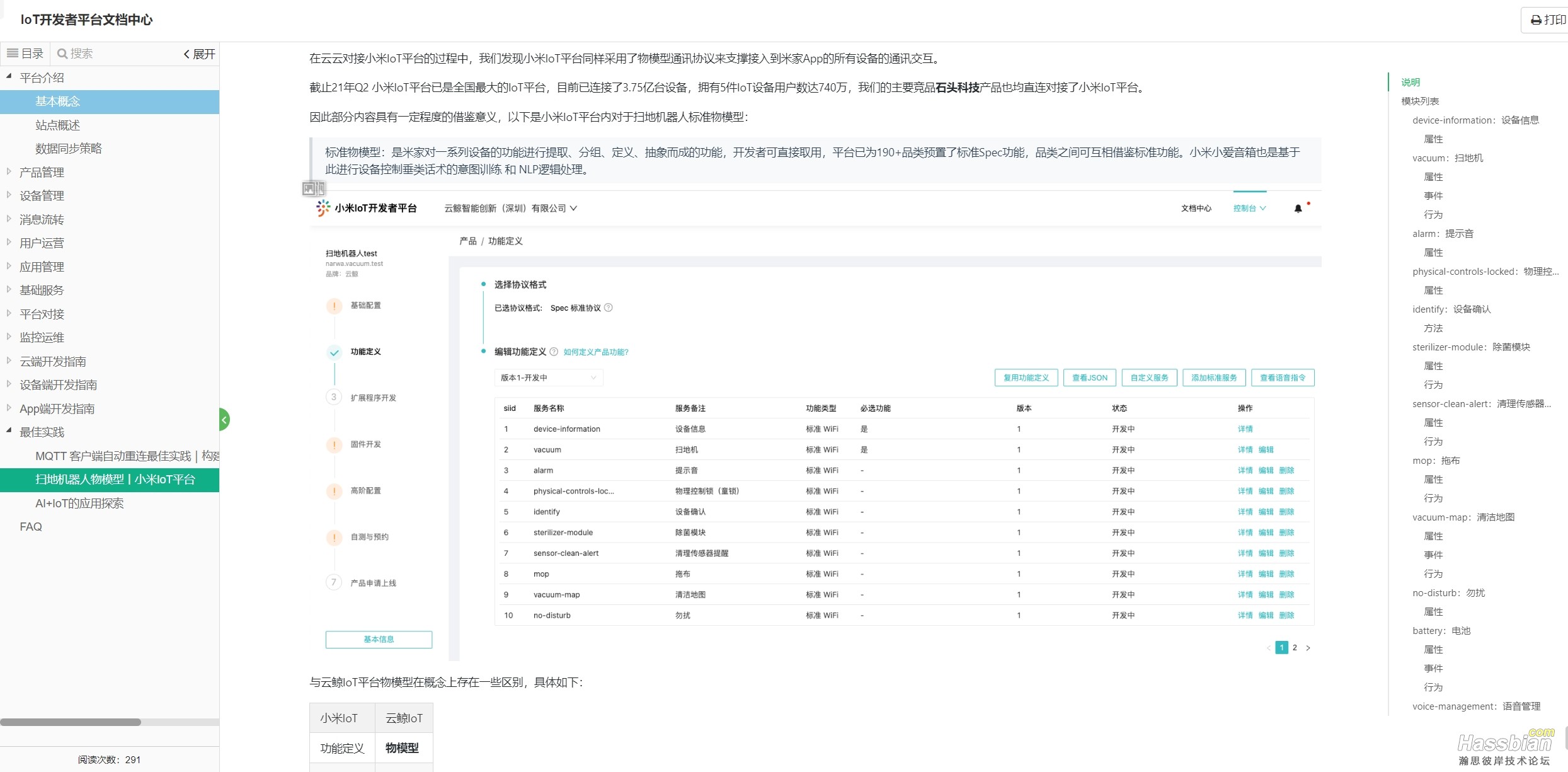This screenshot has height=772, width=1568.
Task: Click the IoT开发者平台文档中心 title
Action: point(86,20)
